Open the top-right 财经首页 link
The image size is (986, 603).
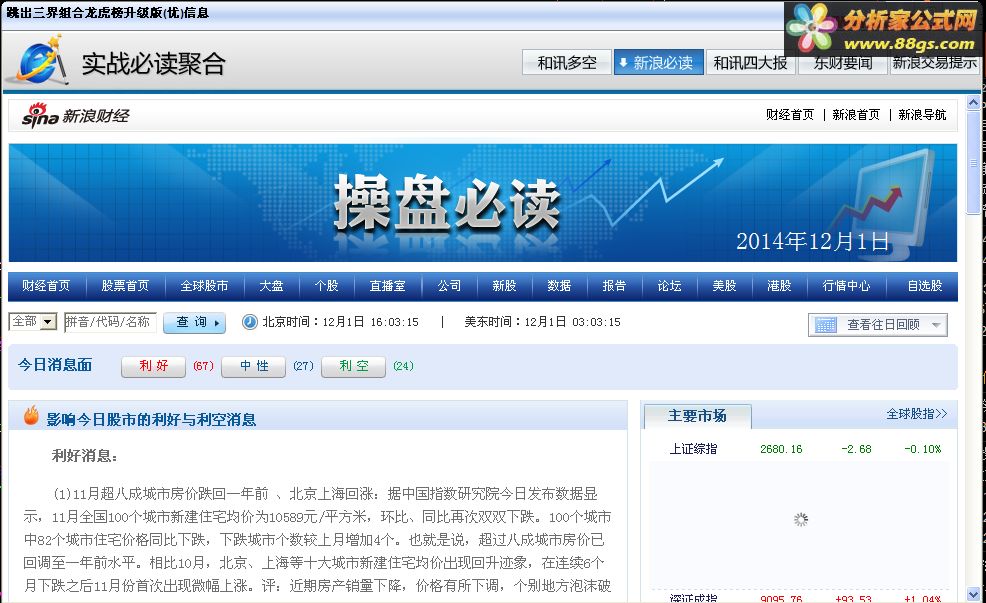pos(790,114)
